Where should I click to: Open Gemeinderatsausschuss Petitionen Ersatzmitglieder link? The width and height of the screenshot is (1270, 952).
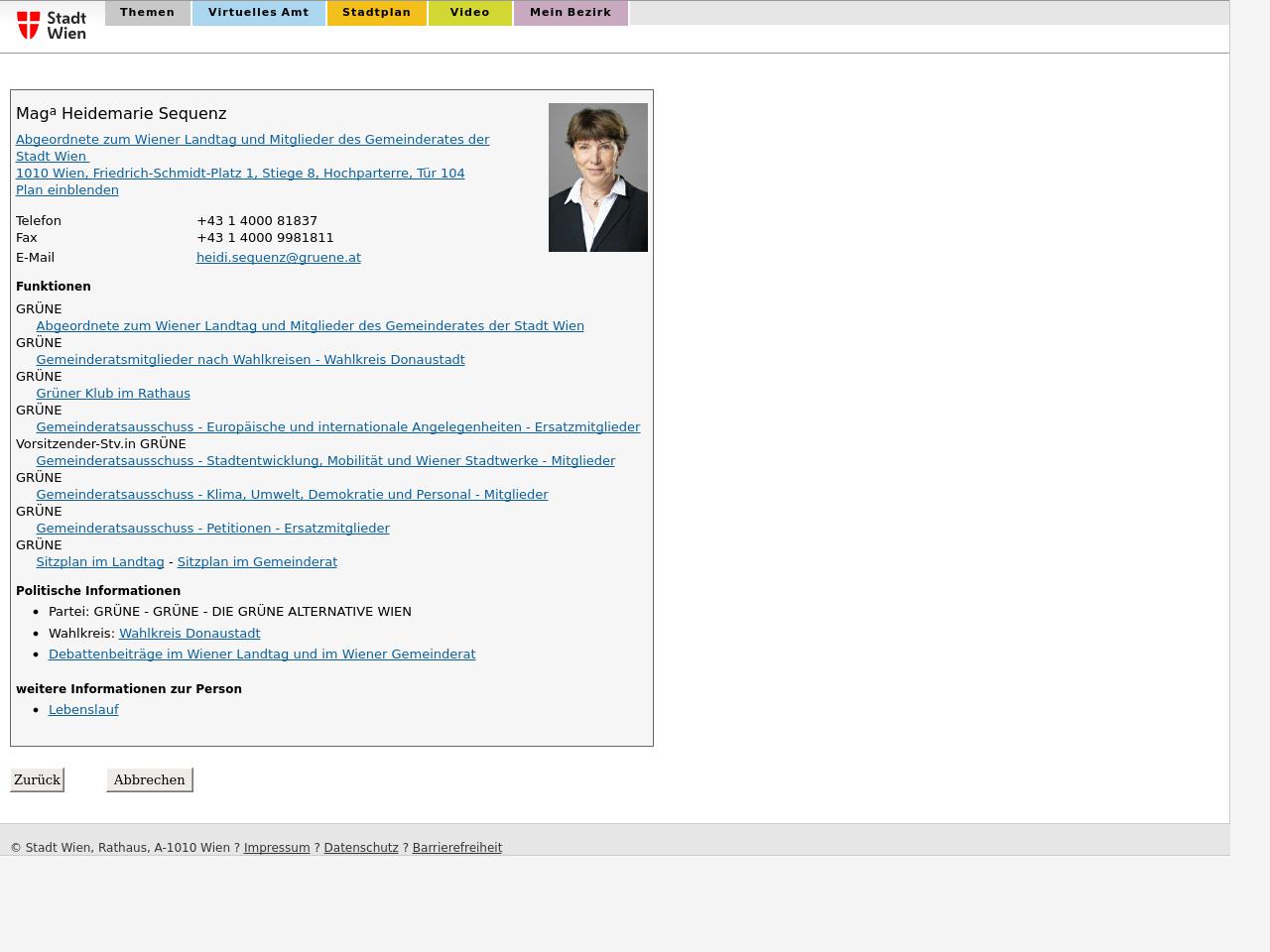(x=212, y=529)
